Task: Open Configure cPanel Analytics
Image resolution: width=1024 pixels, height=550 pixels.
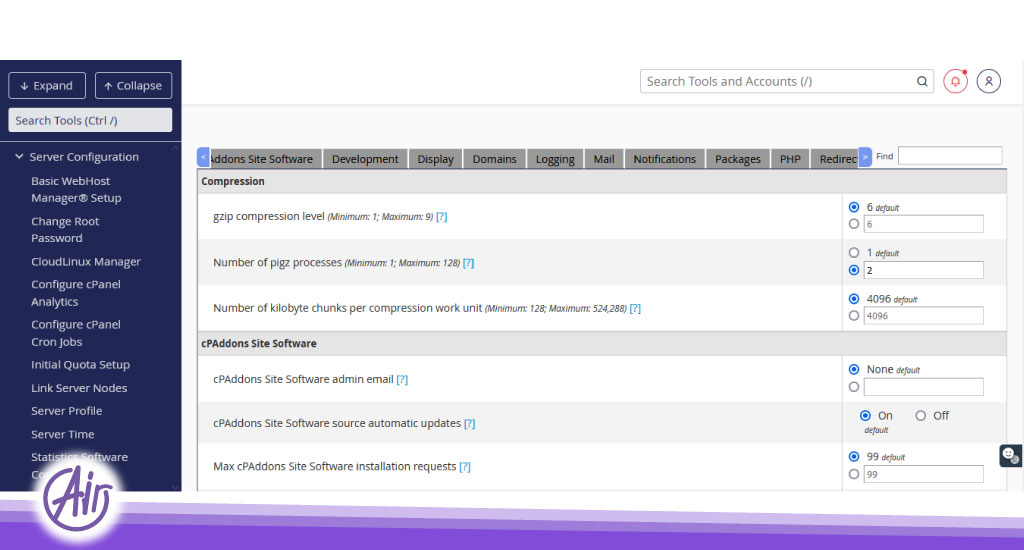Action: click(x=76, y=293)
